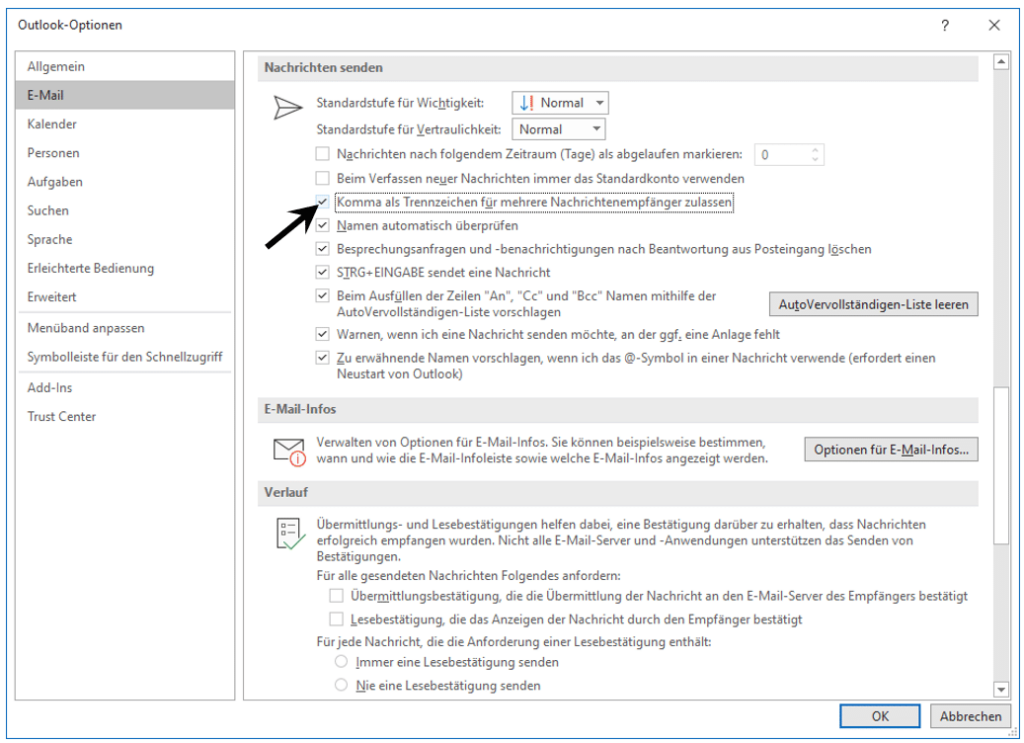Enable Lesebestätigung request checkbox

pyautogui.click(x=336, y=619)
